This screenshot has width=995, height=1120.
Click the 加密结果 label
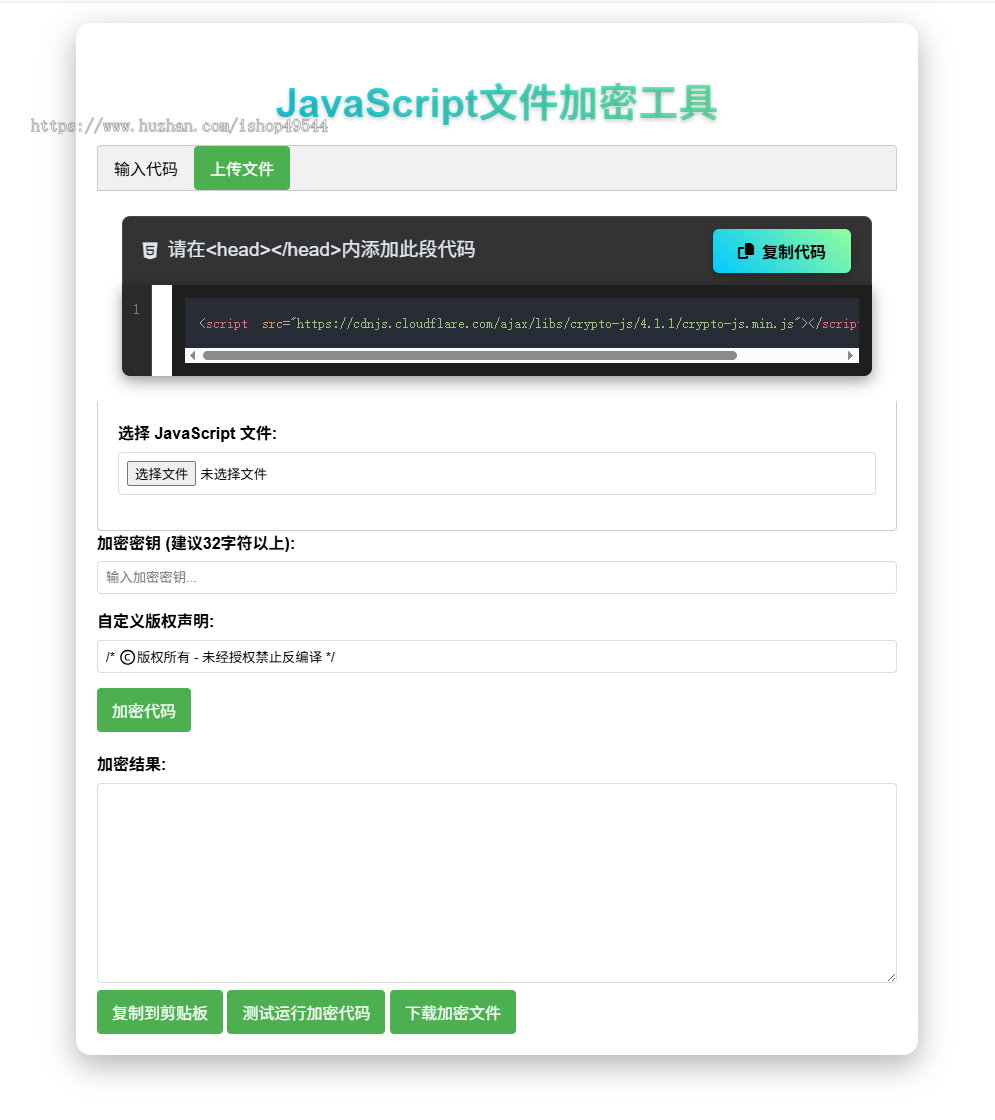pos(131,764)
